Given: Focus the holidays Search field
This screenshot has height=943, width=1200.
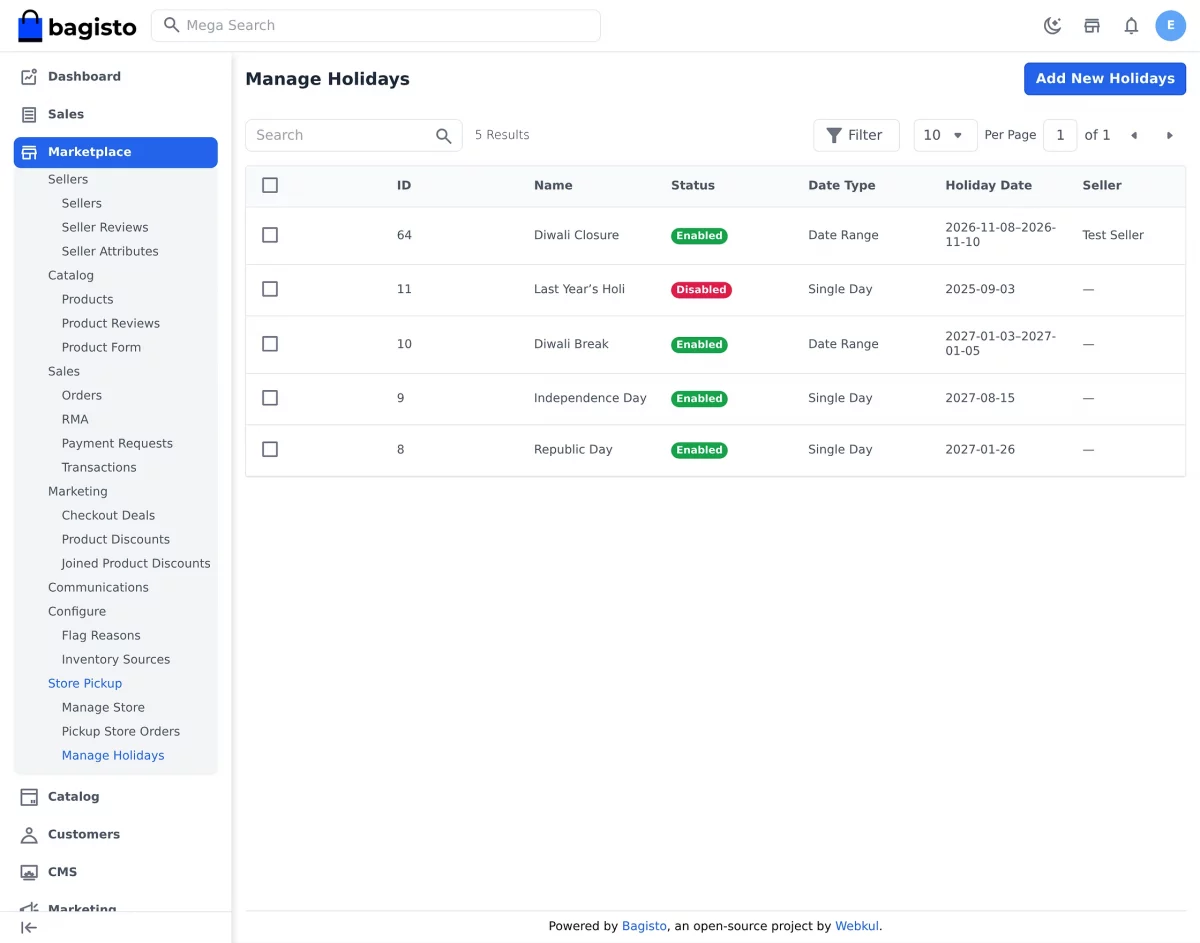Looking at the screenshot, I should coord(354,135).
